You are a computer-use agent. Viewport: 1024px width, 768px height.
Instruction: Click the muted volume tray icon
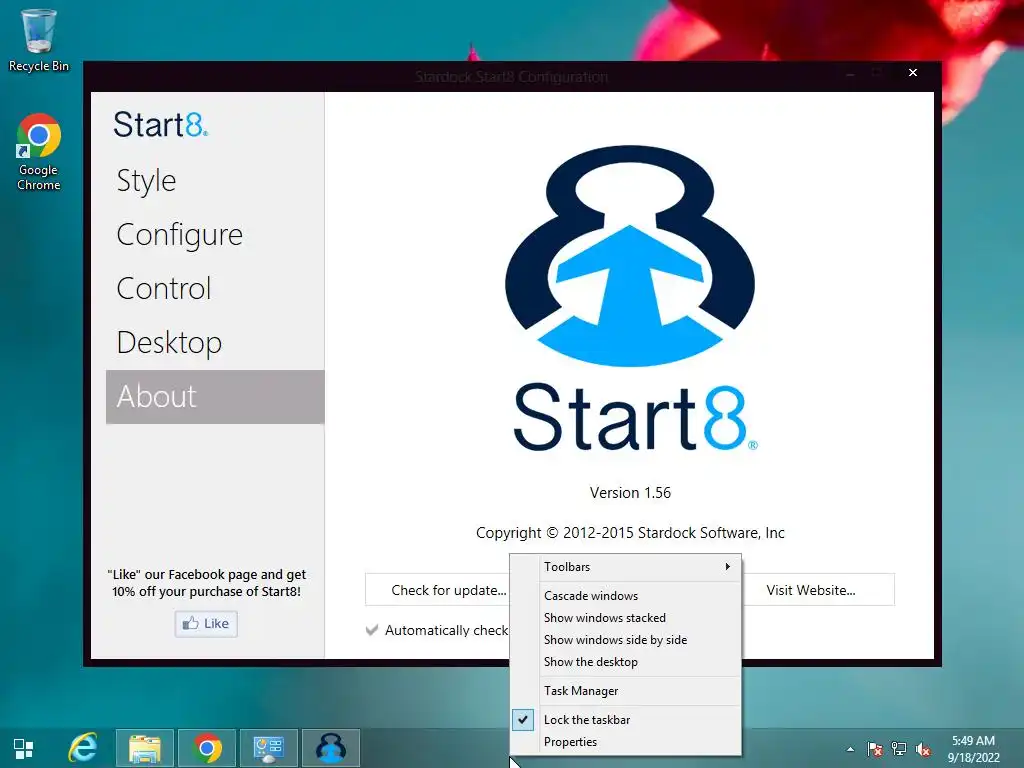[x=923, y=749]
